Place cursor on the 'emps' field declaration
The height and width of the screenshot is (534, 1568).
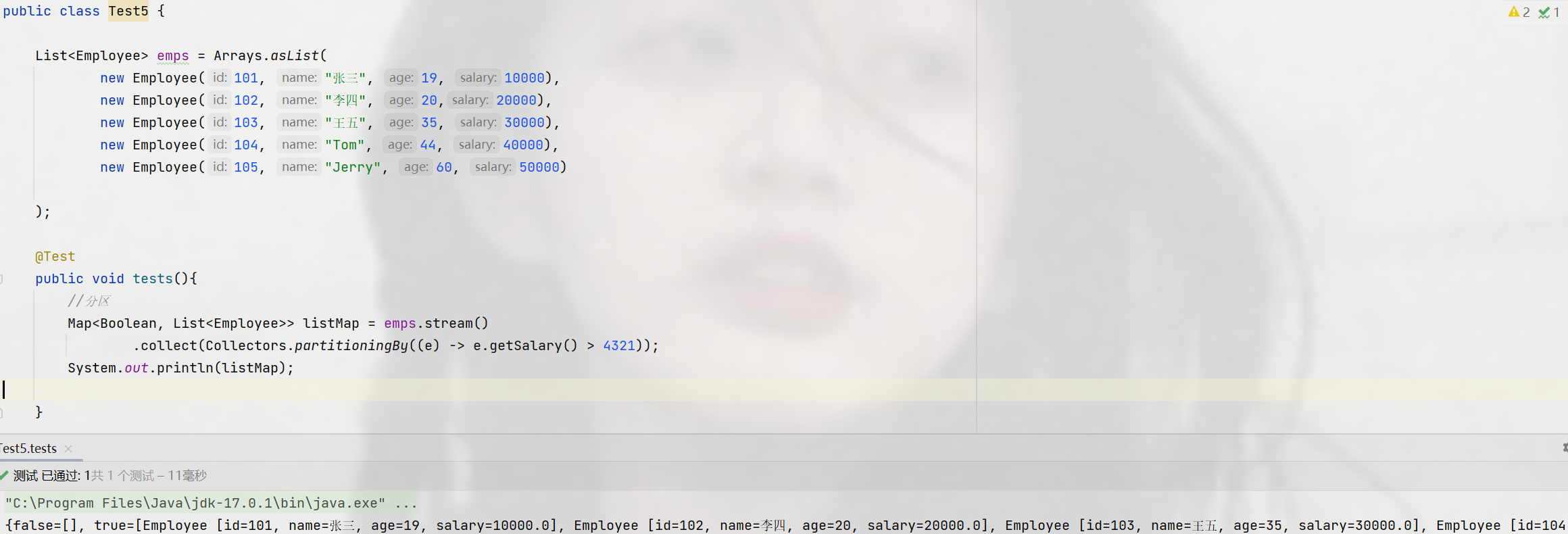click(173, 55)
